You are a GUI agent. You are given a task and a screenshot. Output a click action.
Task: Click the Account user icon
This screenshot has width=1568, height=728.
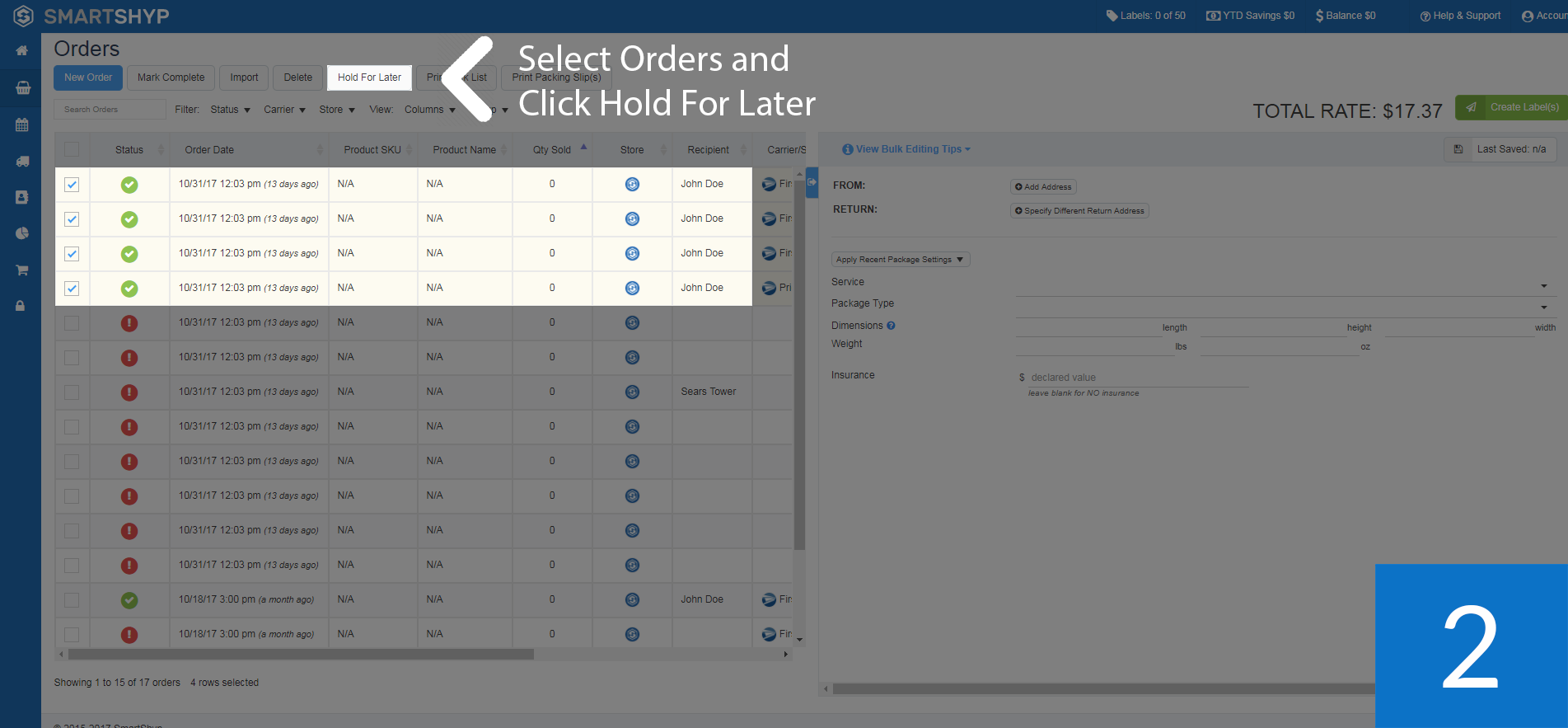1528,16
